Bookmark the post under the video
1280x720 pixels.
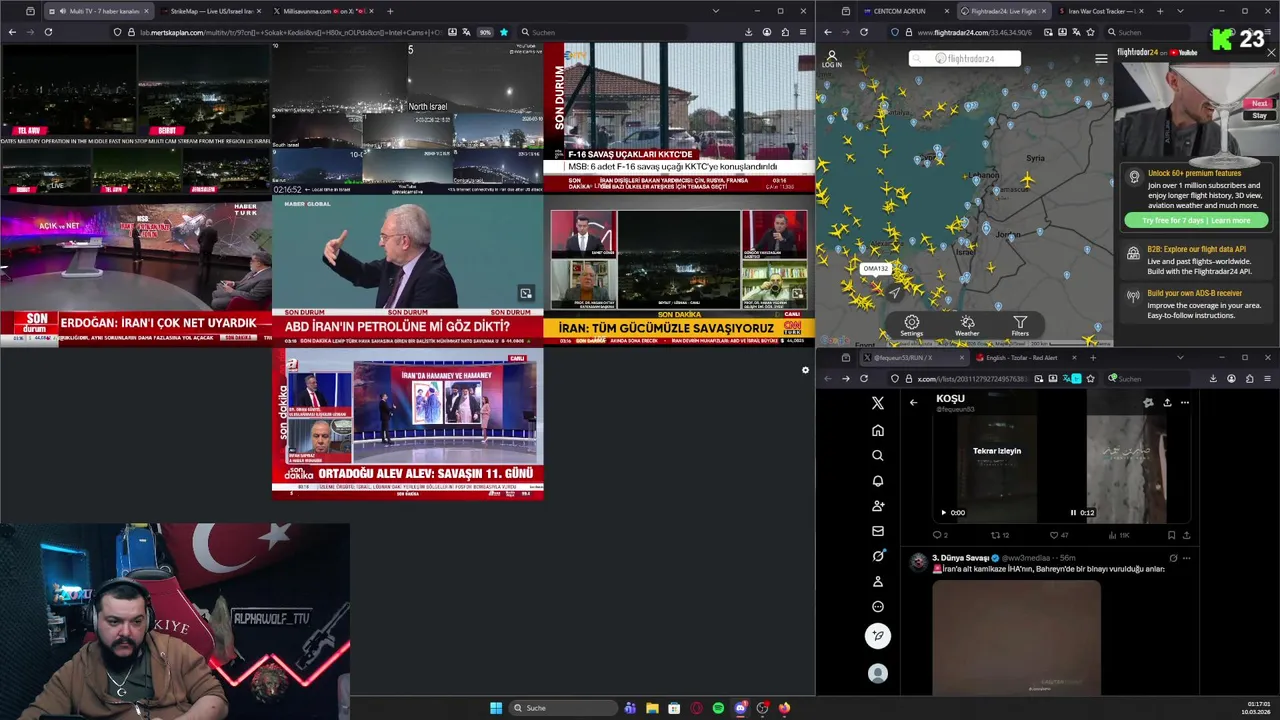[x=1171, y=535]
